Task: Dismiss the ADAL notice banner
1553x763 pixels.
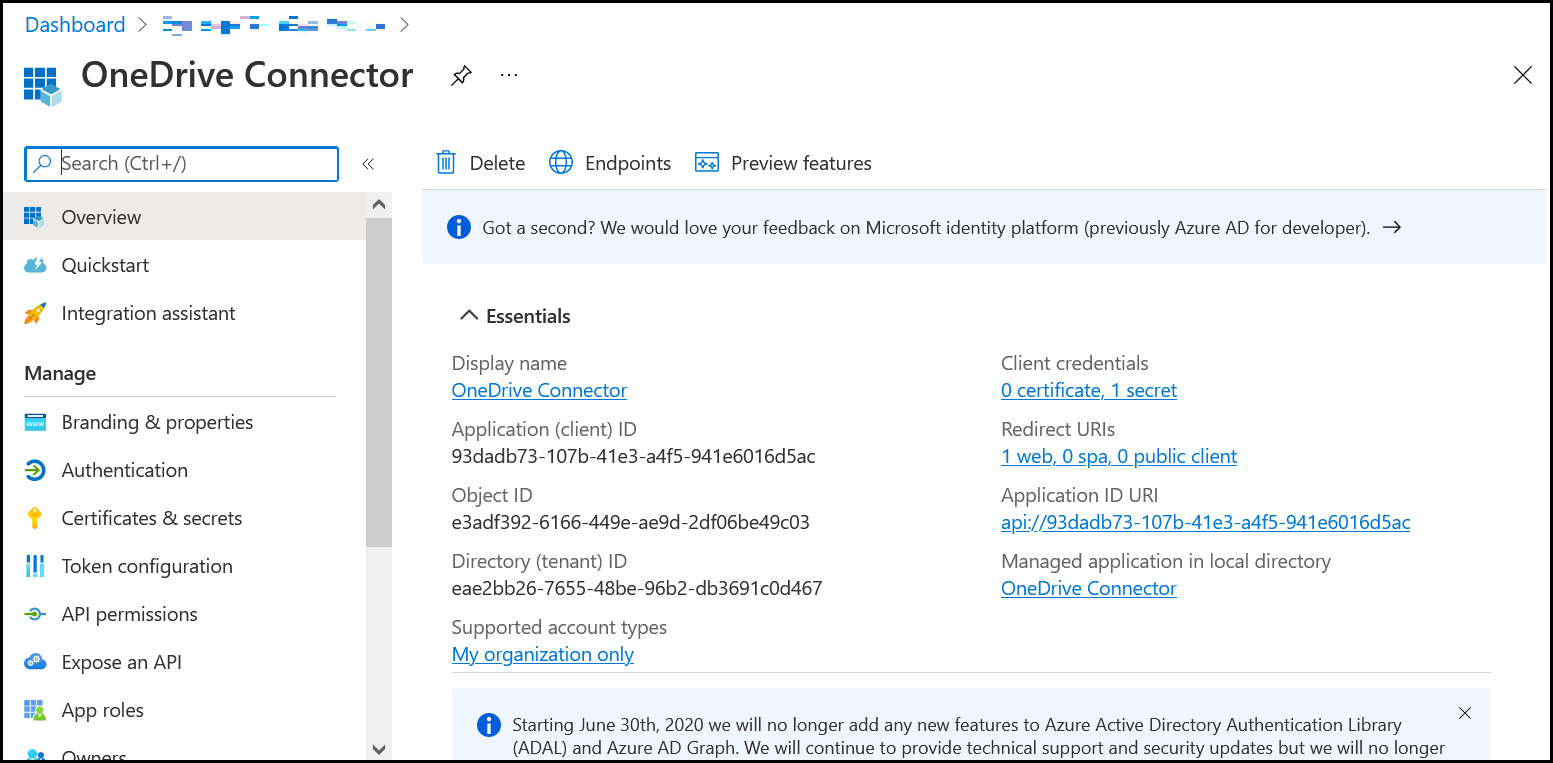Action: click(1465, 713)
